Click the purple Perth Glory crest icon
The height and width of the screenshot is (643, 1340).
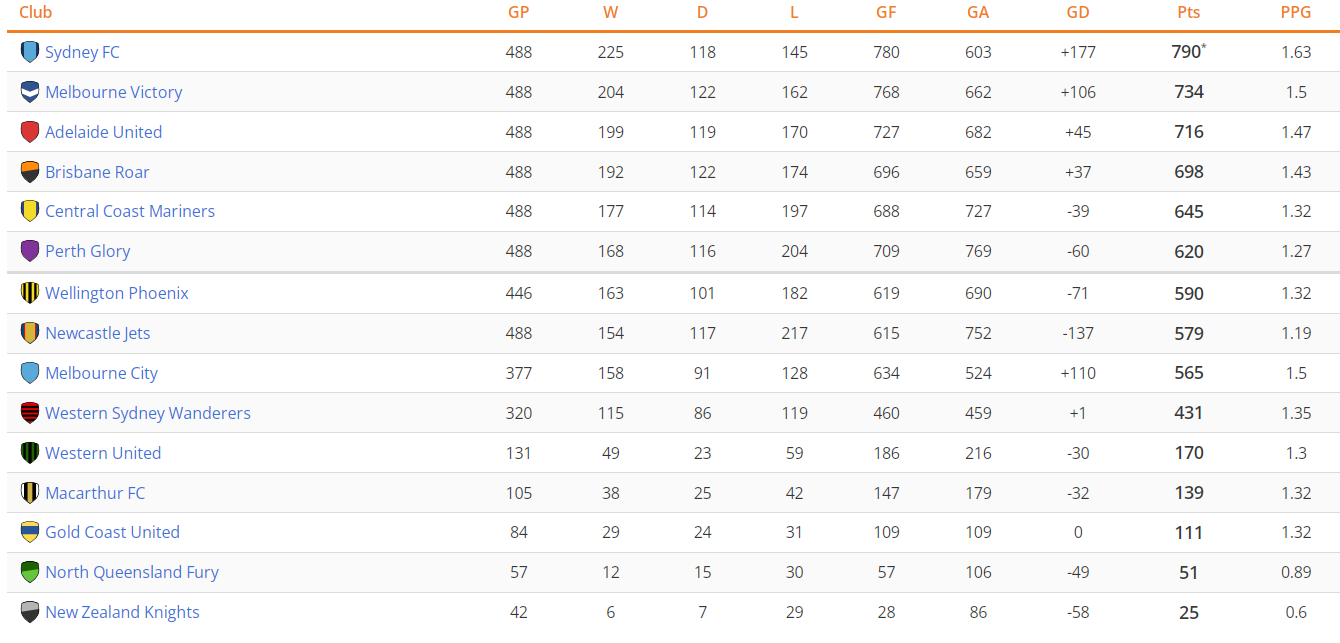tap(30, 251)
